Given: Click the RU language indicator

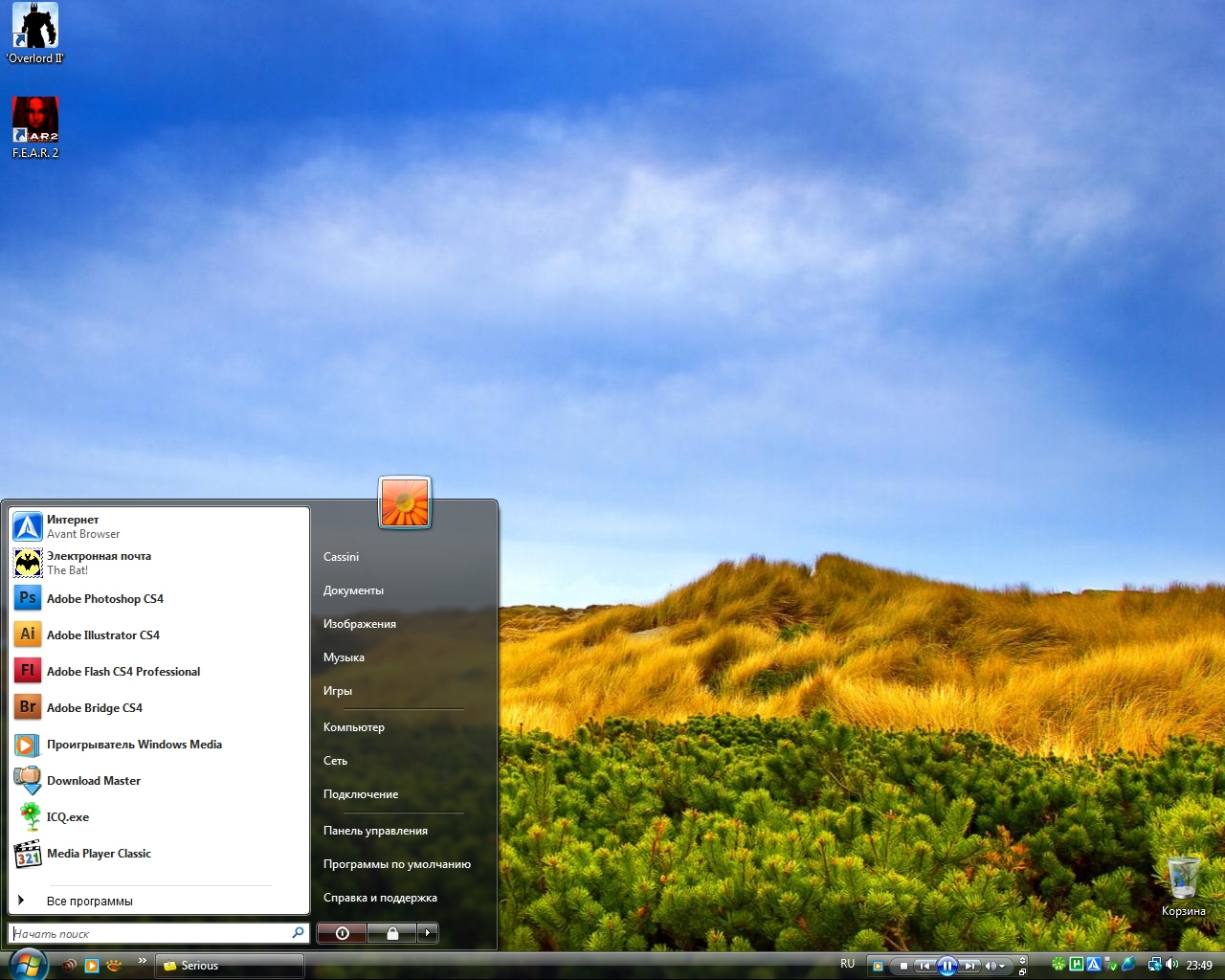Looking at the screenshot, I should tap(847, 964).
